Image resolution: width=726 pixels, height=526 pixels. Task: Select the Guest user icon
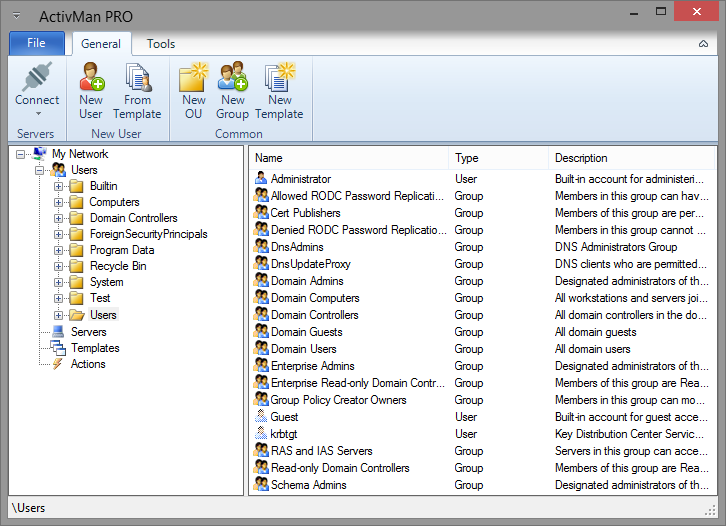(261, 416)
